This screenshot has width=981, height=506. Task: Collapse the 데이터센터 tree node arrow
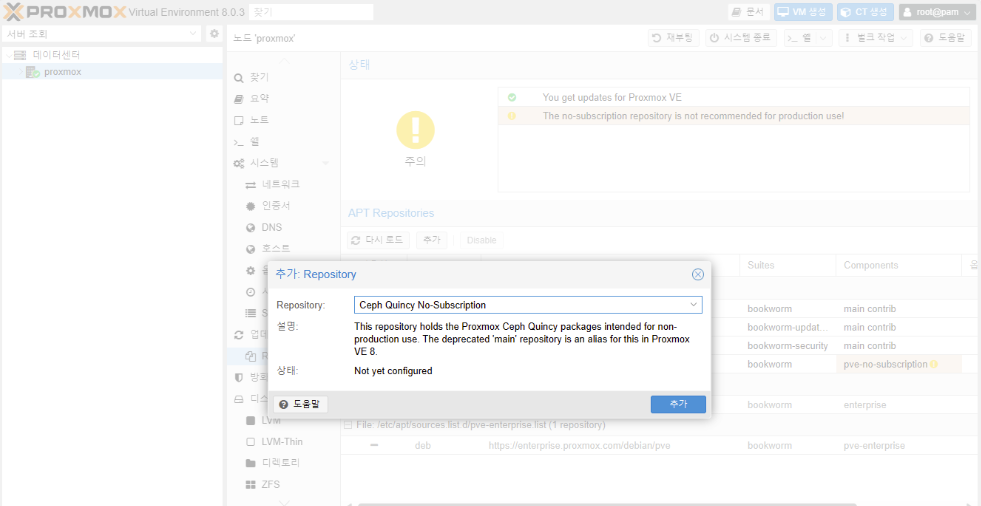8,55
